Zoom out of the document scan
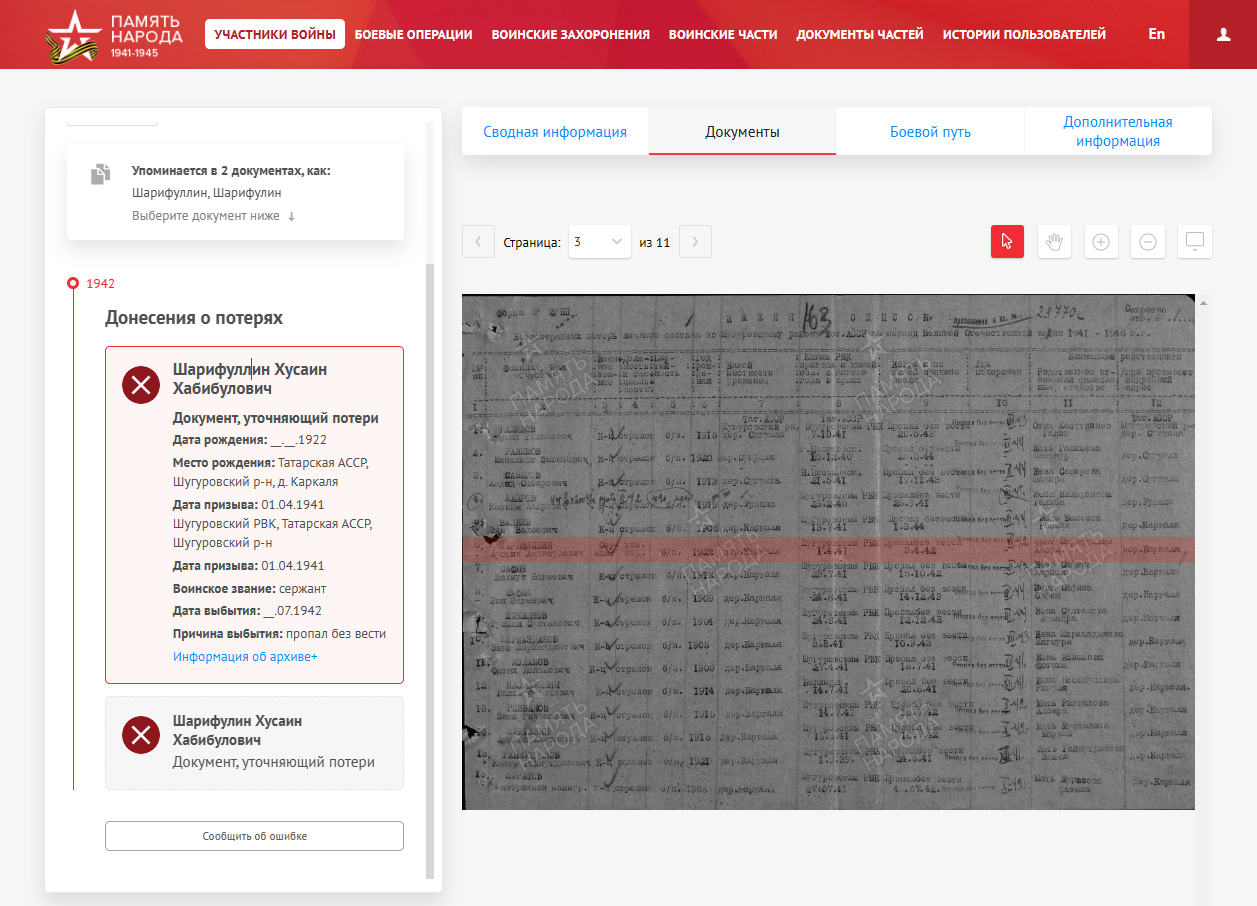 [x=1148, y=242]
